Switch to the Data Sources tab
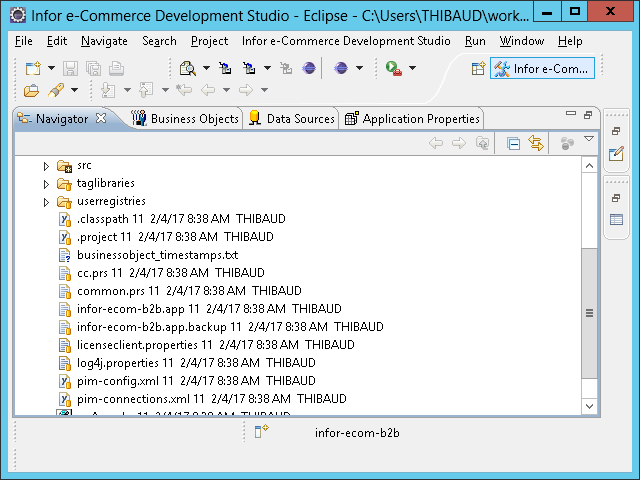 tap(291, 119)
